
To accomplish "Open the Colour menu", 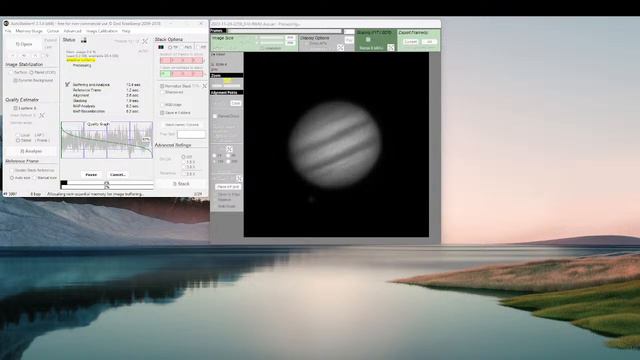I will 53,31.
